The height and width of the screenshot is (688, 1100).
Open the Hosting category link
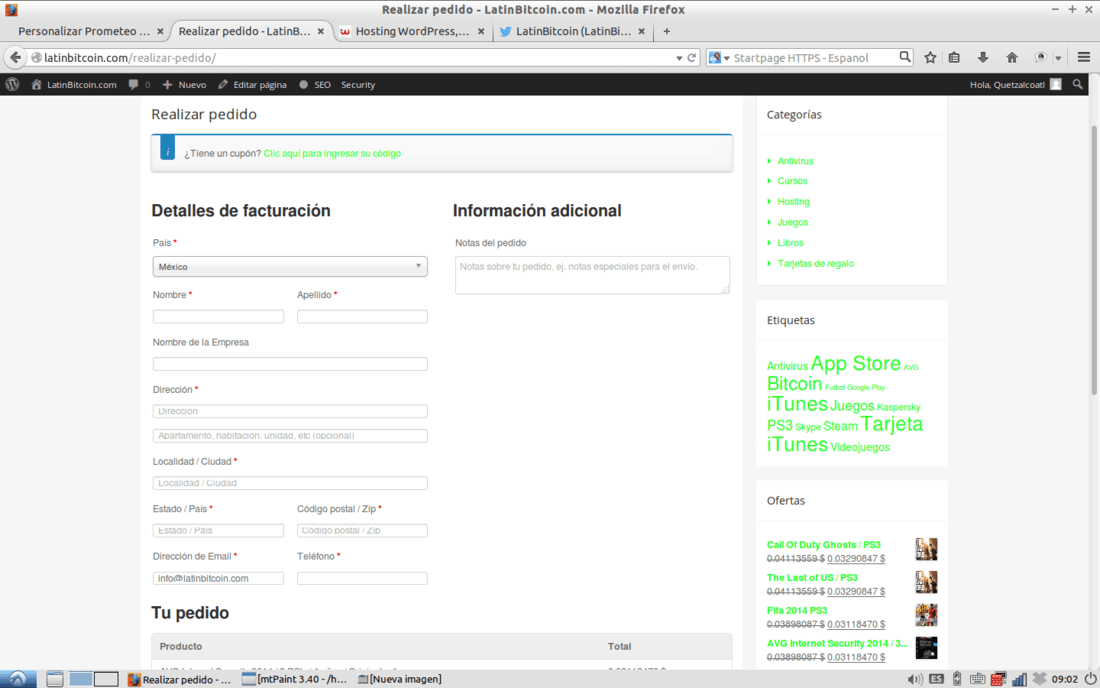(793, 201)
